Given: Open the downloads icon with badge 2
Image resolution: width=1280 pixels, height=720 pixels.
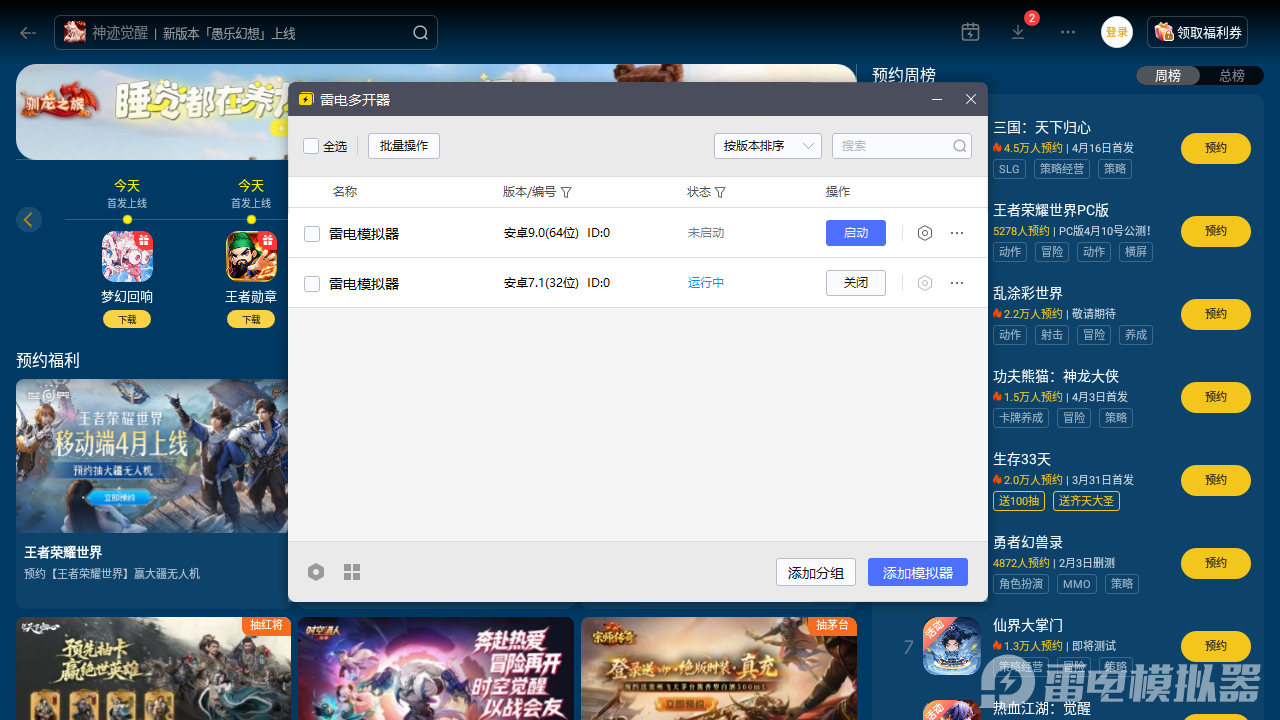Looking at the screenshot, I should (x=1018, y=32).
